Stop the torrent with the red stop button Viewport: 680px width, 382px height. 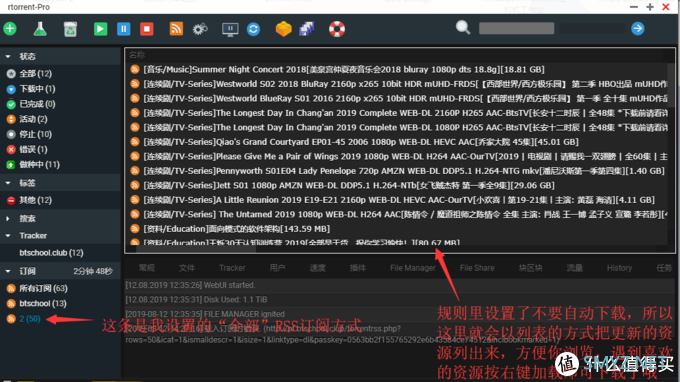point(147,29)
